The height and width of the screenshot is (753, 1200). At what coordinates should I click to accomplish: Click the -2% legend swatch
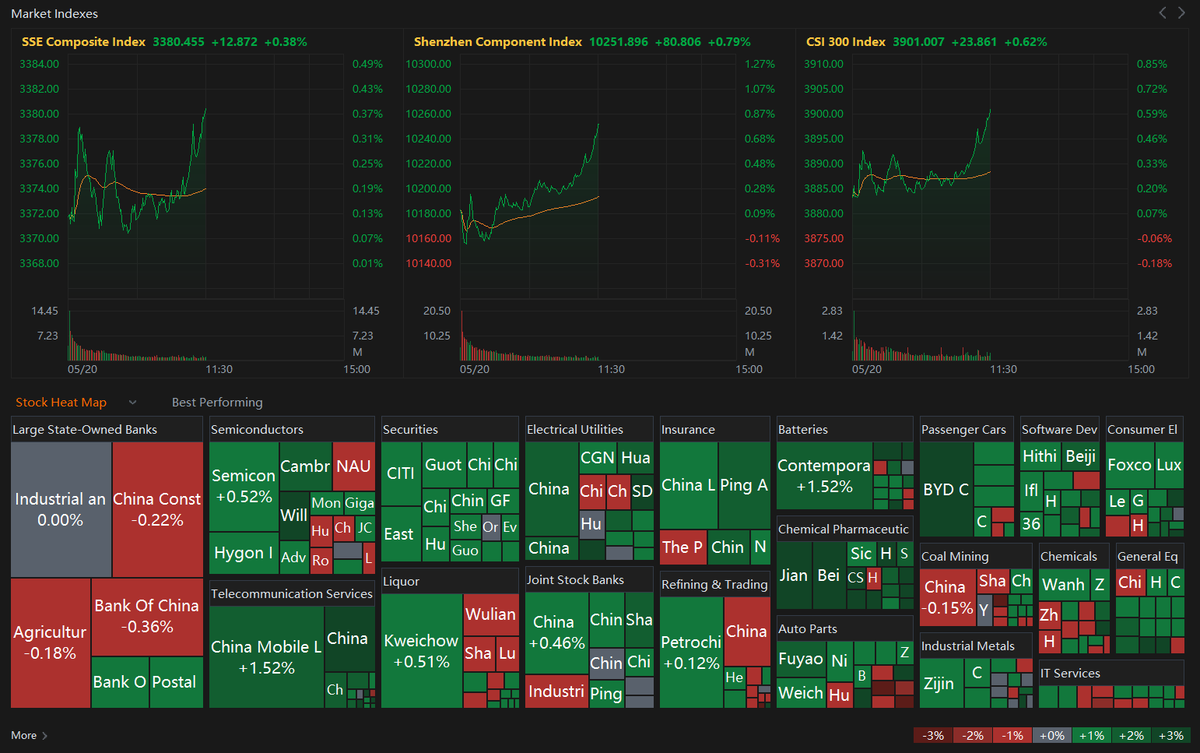tap(972, 735)
